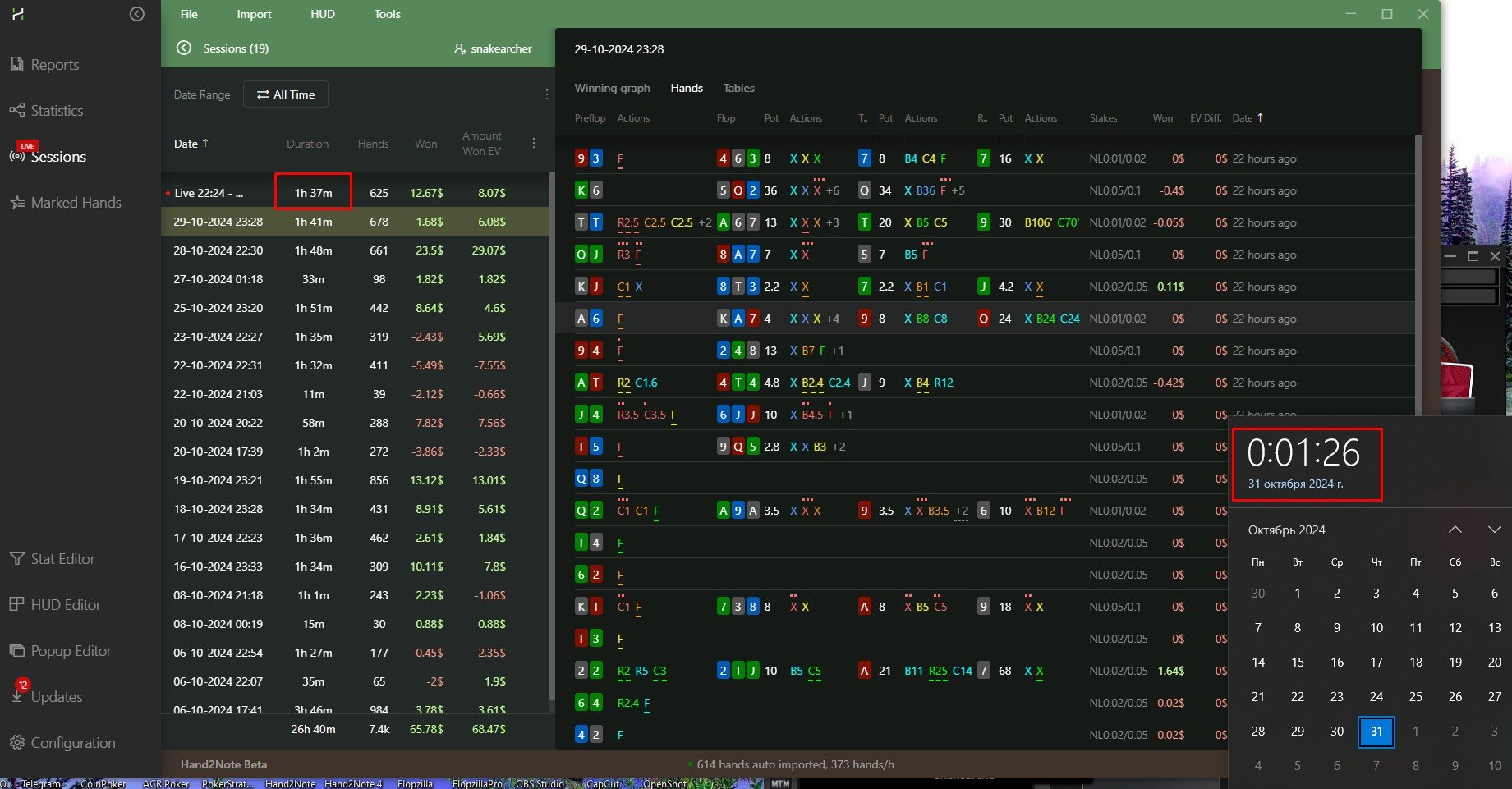The image size is (1512, 789).
Task: Select day 15 in the calendar
Action: click(x=1298, y=662)
